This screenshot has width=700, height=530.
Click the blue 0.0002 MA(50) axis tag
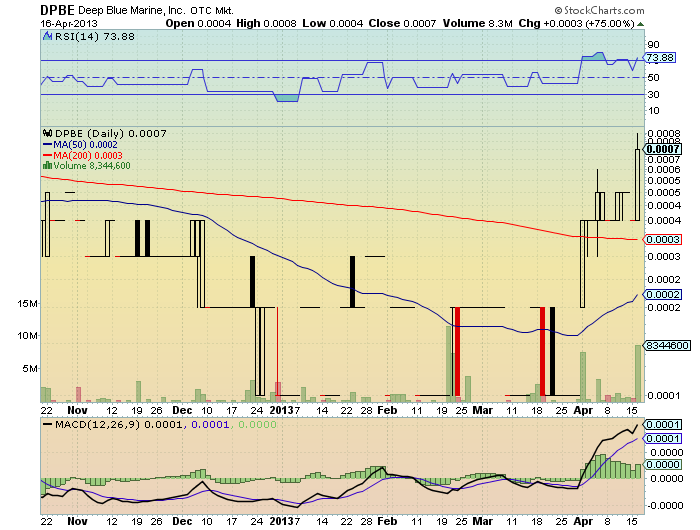click(662, 295)
